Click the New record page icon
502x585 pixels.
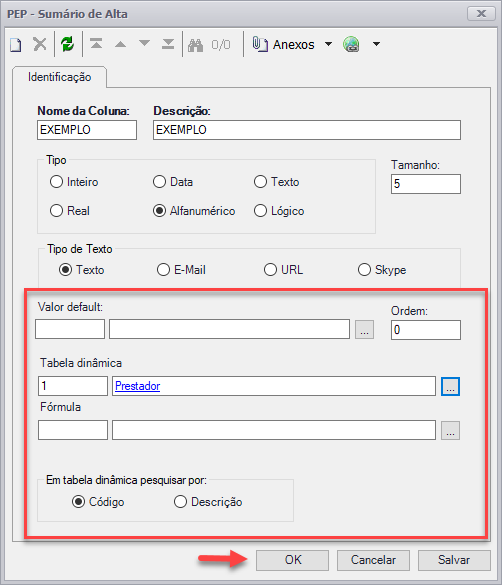16,45
